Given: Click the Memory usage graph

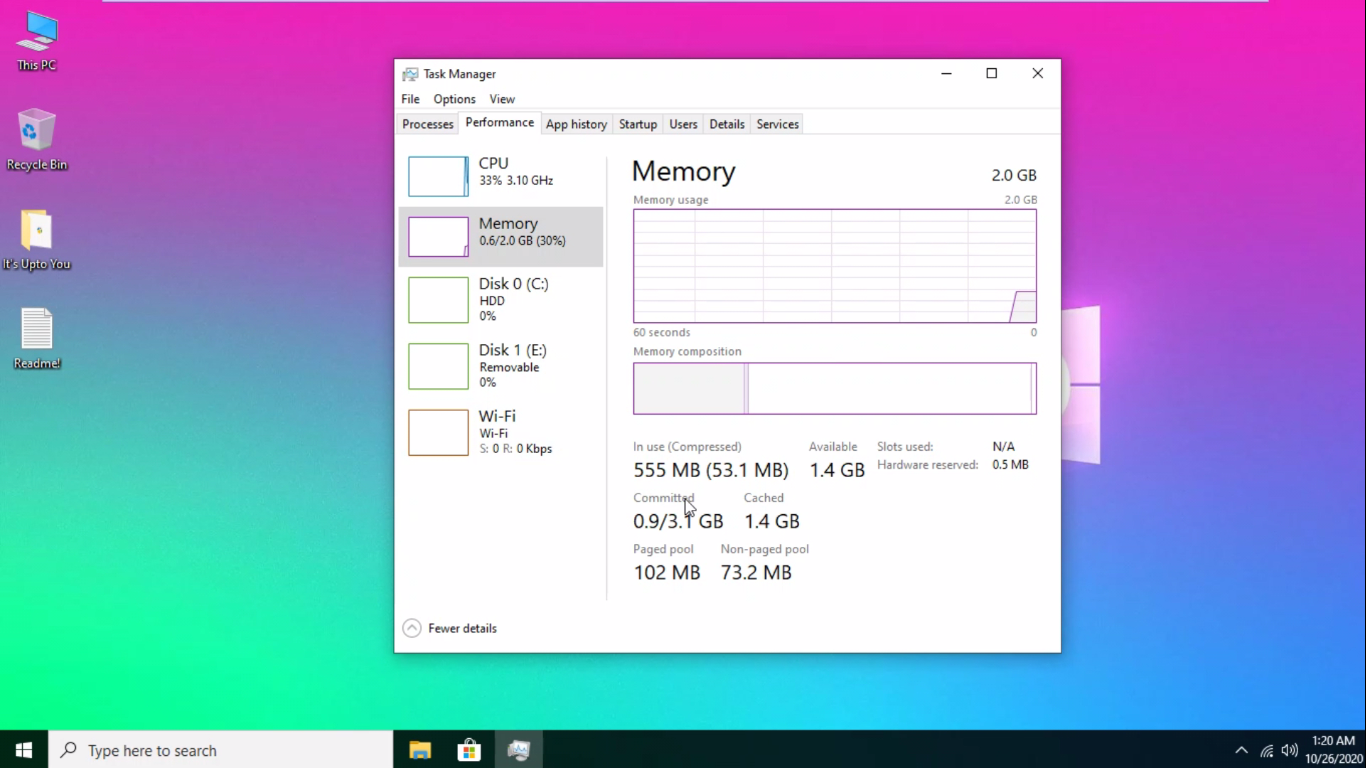Looking at the screenshot, I should click(x=835, y=266).
